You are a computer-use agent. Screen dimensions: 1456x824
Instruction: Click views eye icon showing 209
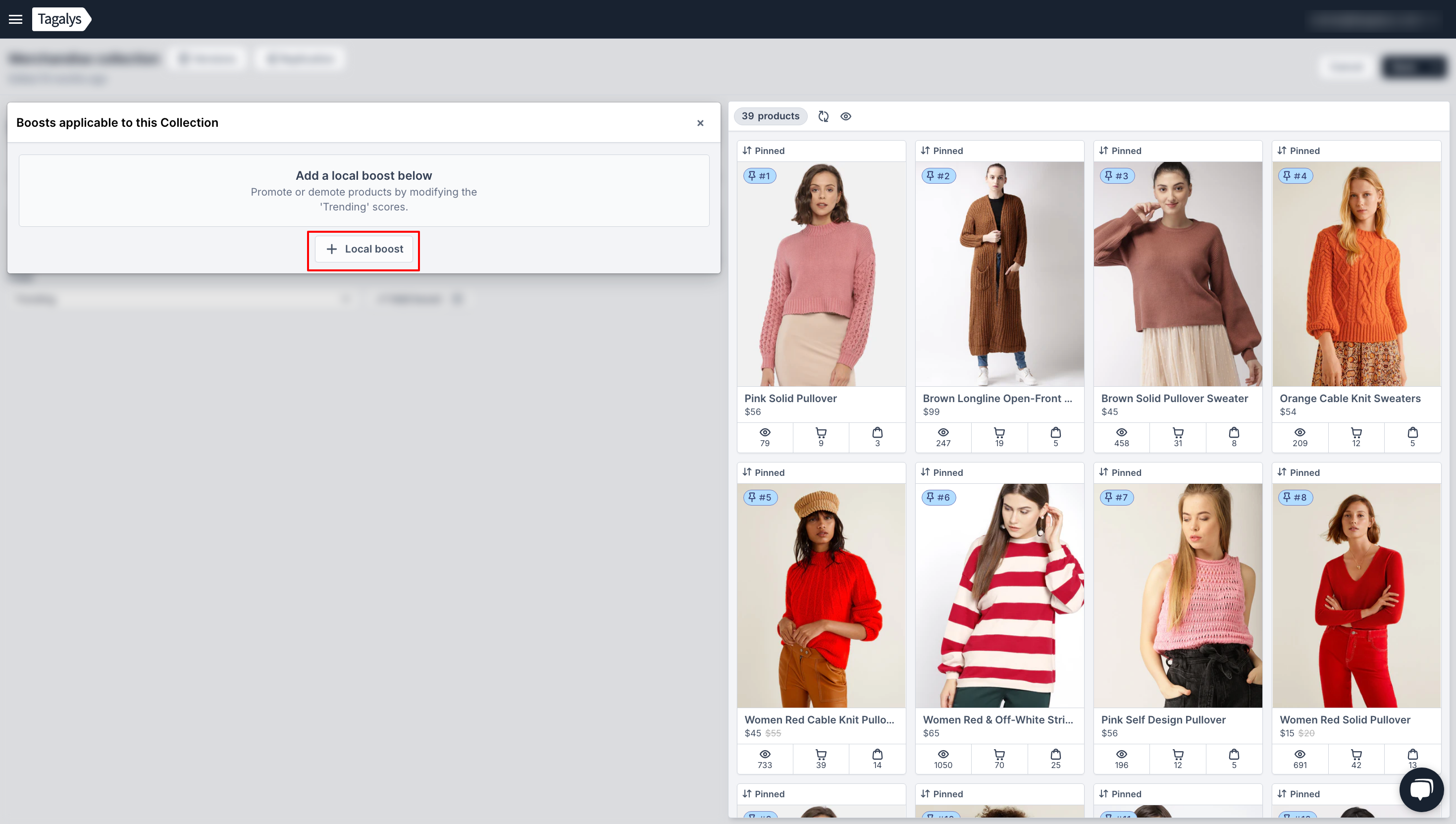point(1300,433)
